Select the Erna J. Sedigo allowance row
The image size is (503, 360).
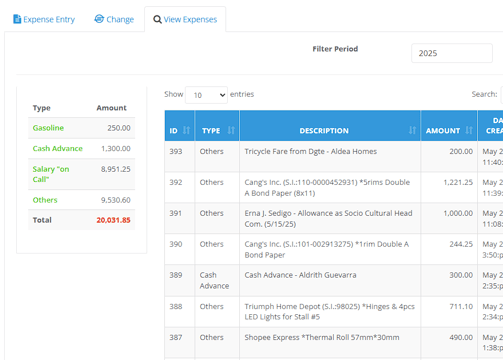[x=334, y=218]
